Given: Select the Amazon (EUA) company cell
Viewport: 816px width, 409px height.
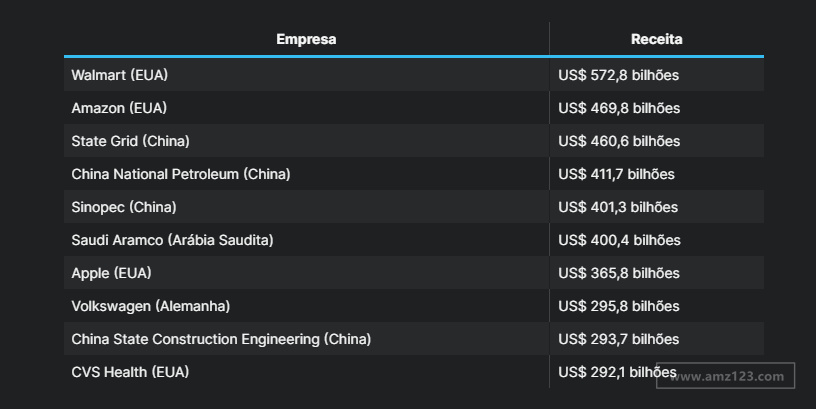Looking at the screenshot, I should point(119,108).
